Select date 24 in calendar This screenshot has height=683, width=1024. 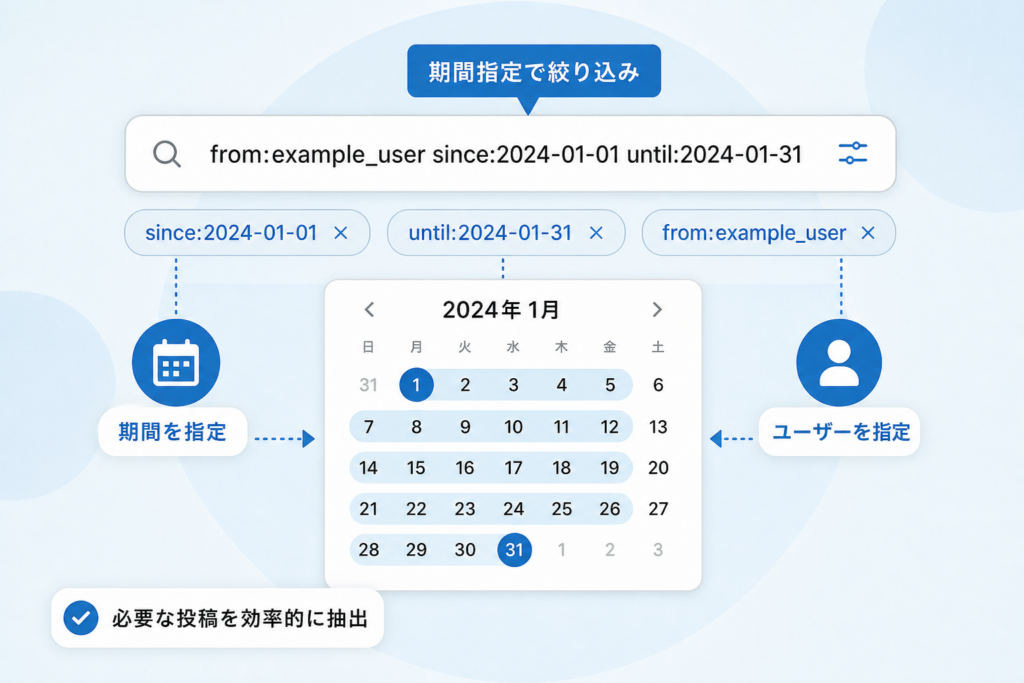click(513, 509)
